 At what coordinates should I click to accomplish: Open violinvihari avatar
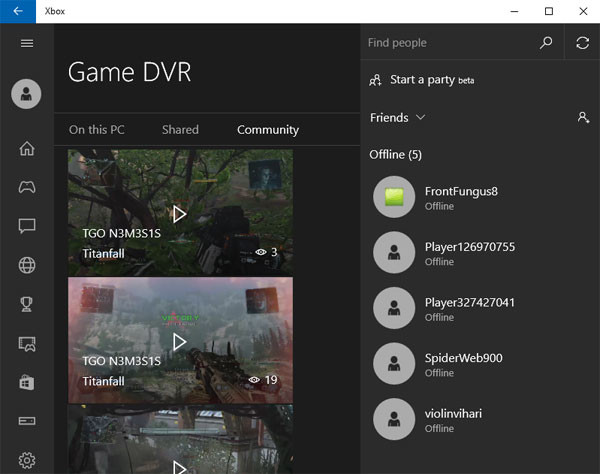pyautogui.click(x=394, y=419)
